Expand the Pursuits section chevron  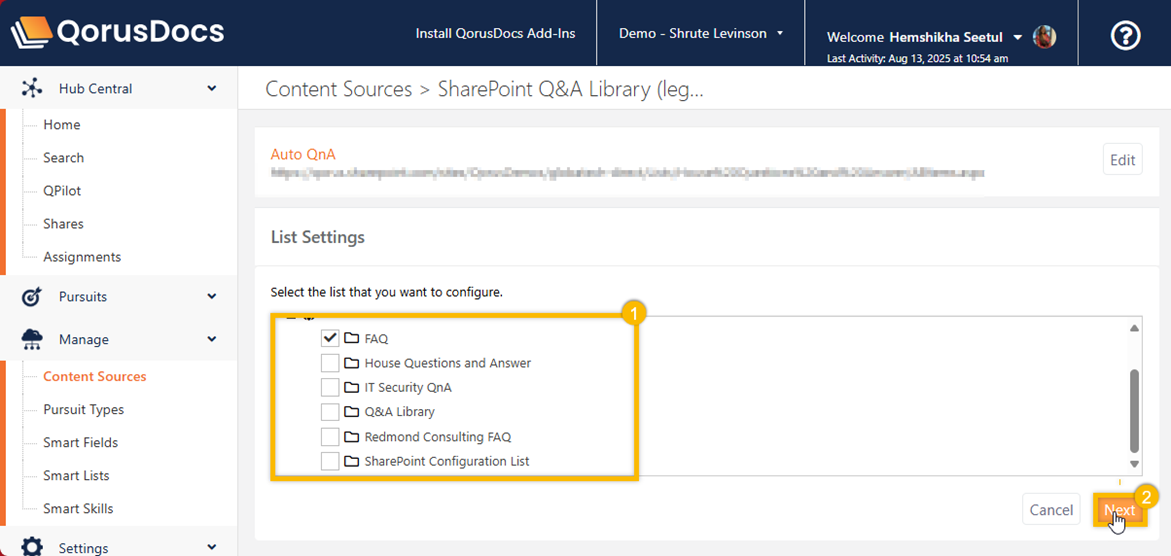point(212,297)
